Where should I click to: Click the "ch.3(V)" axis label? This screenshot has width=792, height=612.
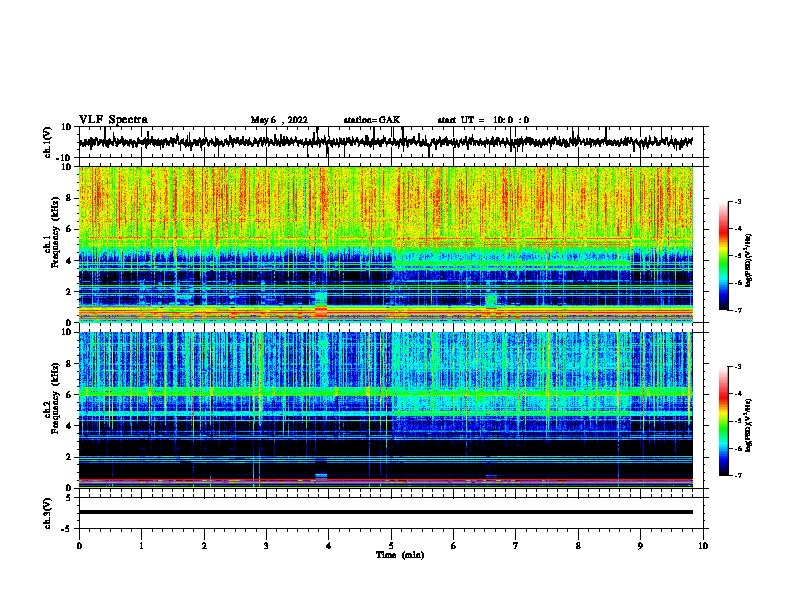pos(47,513)
